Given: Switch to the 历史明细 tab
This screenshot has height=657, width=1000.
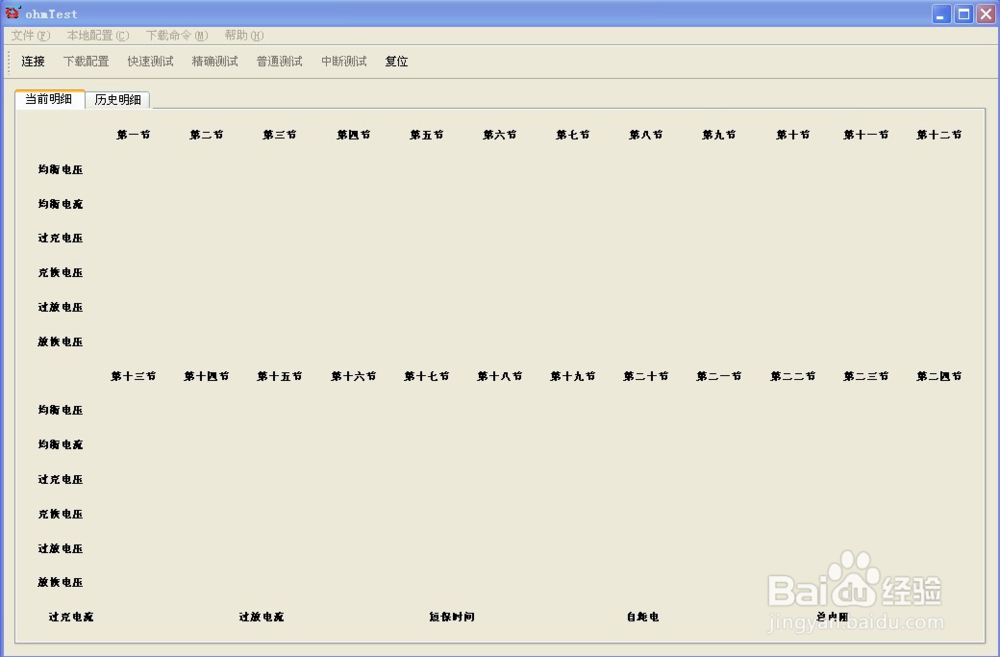Looking at the screenshot, I should click(x=118, y=100).
